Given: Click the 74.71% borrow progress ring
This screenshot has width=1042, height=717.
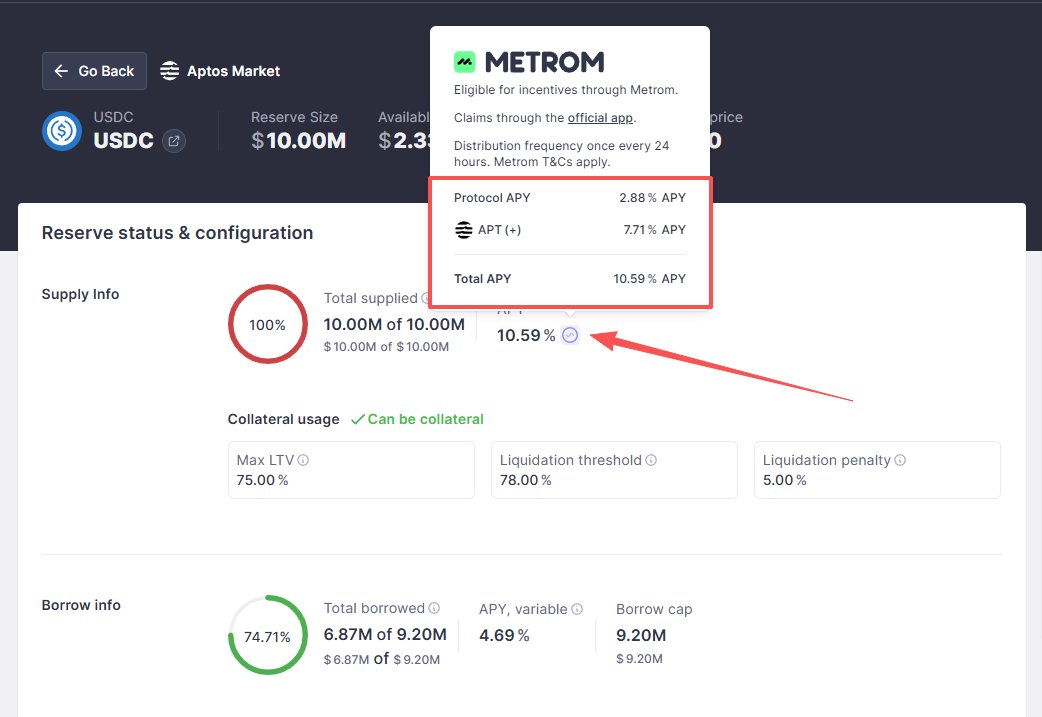Looking at the screenshot, I should (x=267, y=636).
